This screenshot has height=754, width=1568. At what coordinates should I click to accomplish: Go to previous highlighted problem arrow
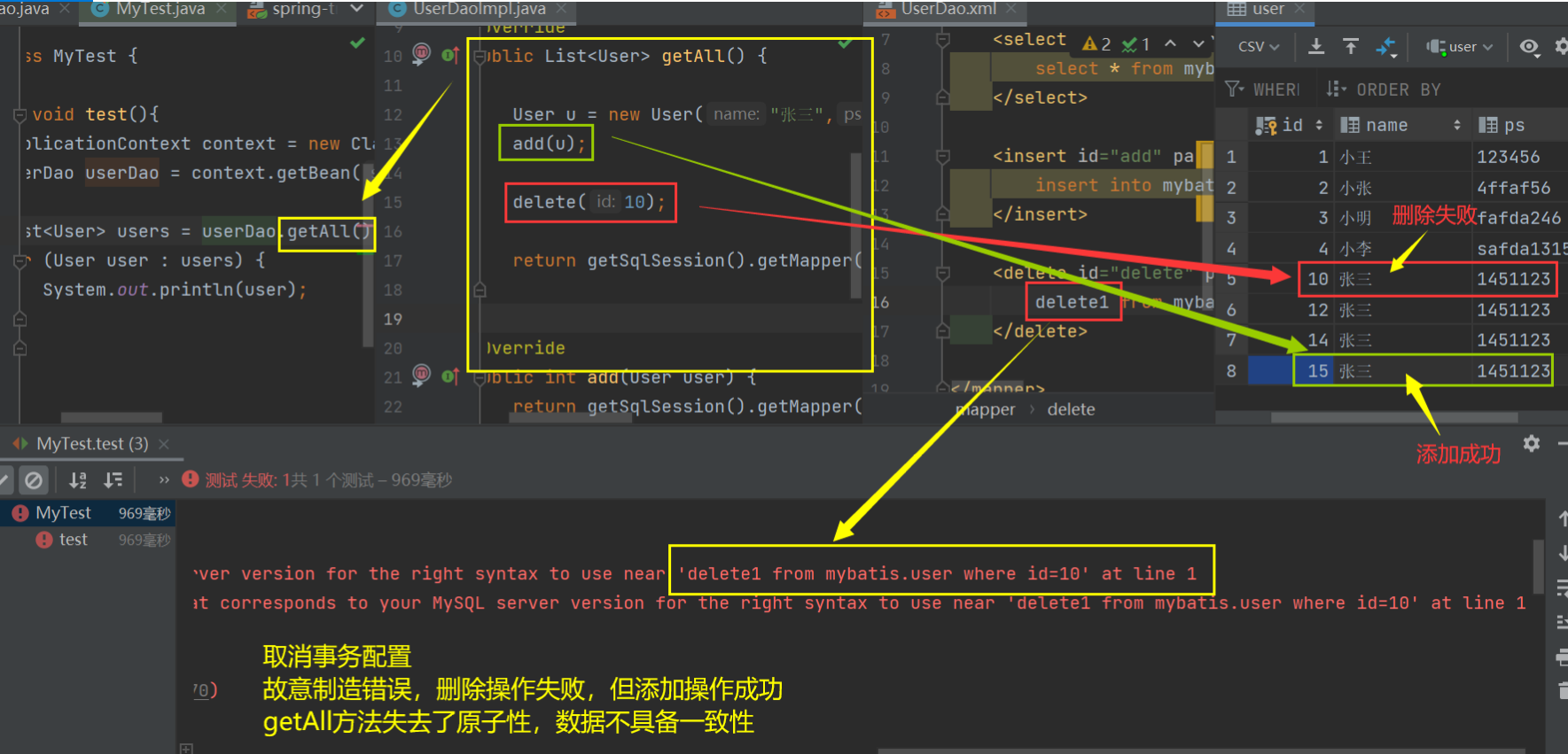[x=1171, y=43]
